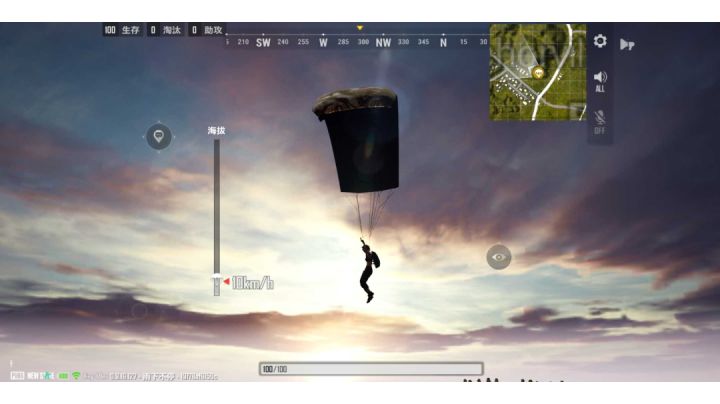Tap the eye free-look button
The image size is (720, 404).
click(x=499, y=257)
